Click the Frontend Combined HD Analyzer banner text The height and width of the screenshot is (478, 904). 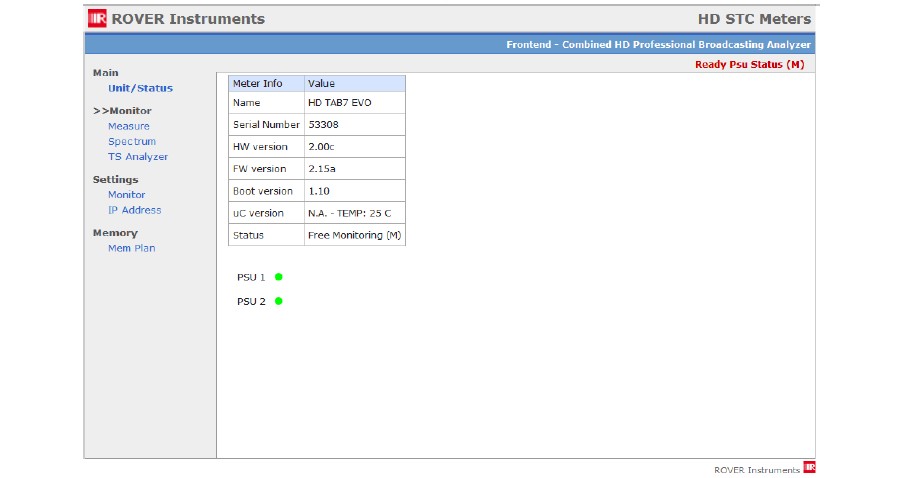658,44
